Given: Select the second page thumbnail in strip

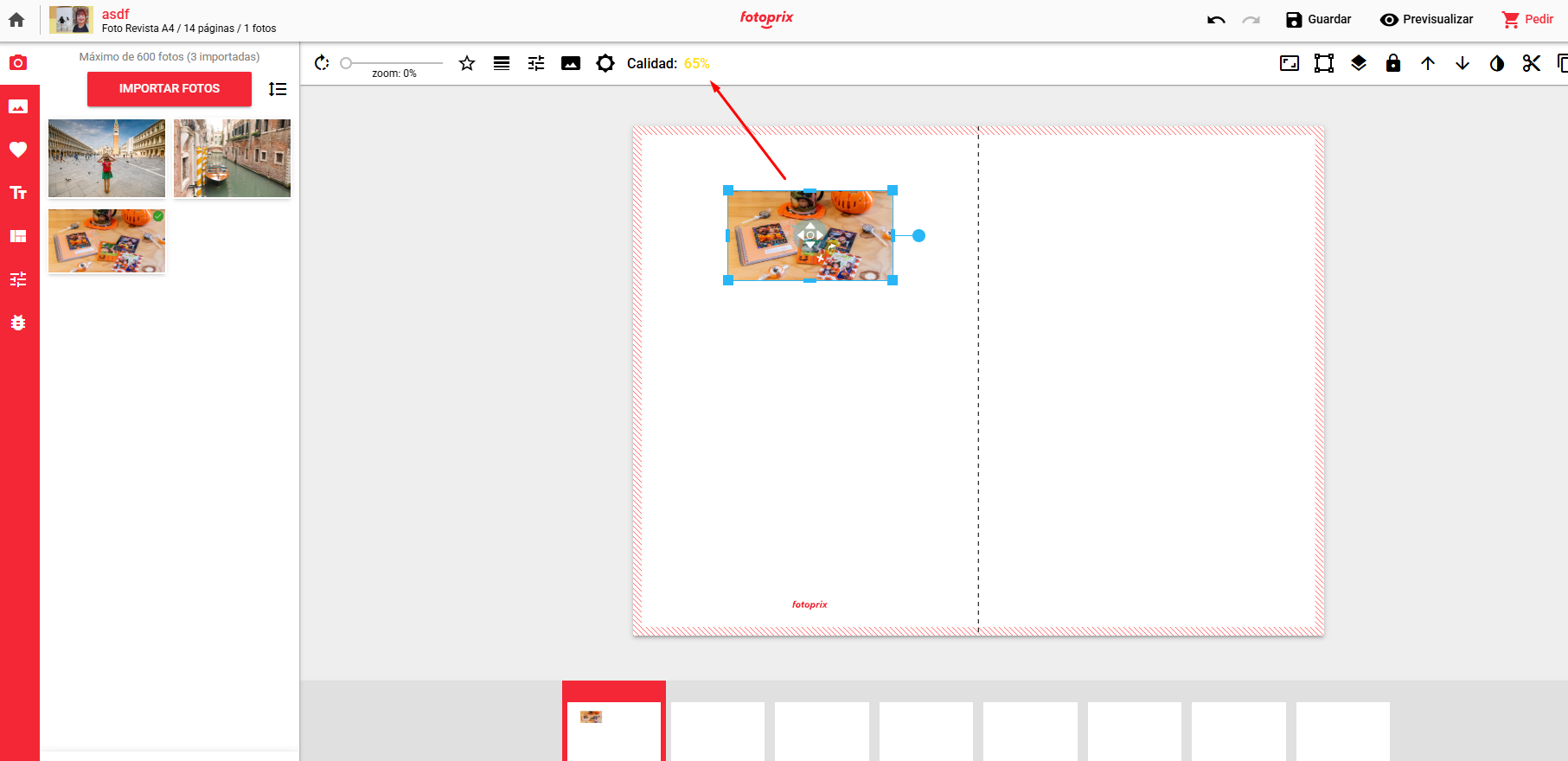Looking at the screenshot, I should point(718,731).
